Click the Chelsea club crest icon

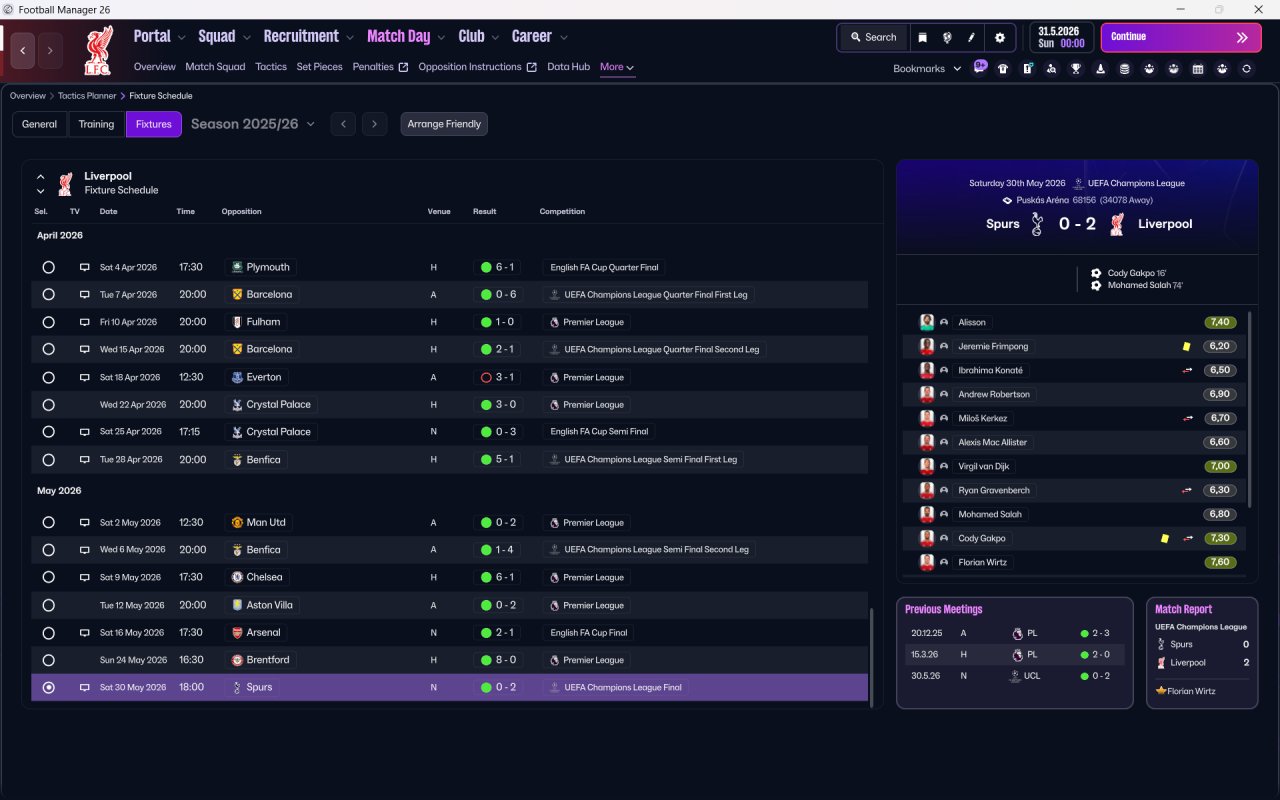(237, 577)
